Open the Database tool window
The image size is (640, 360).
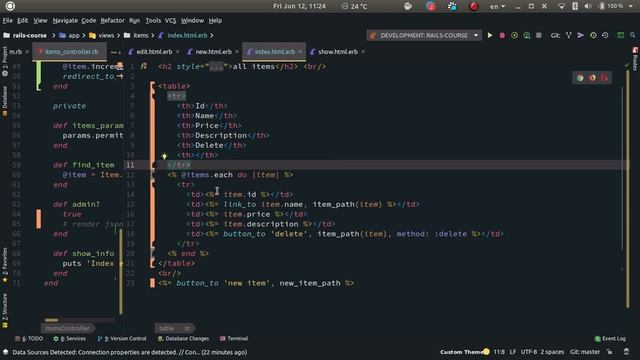(x=4, y=101)
